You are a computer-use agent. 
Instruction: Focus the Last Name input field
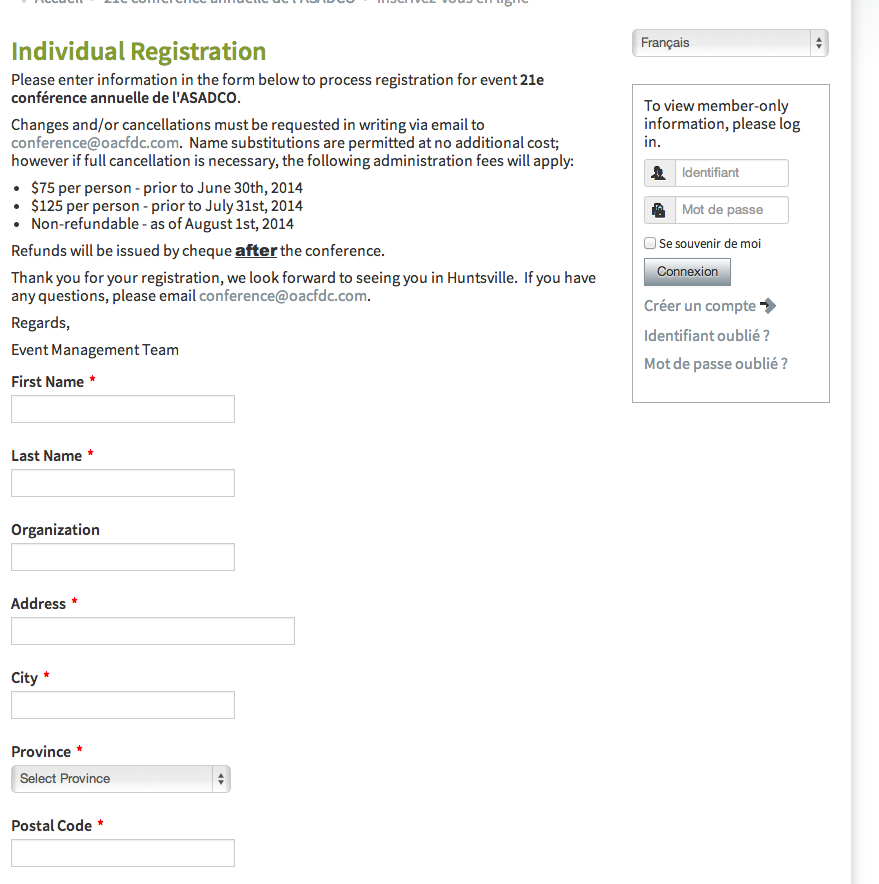pyautogui.click(x=123, y=483)
